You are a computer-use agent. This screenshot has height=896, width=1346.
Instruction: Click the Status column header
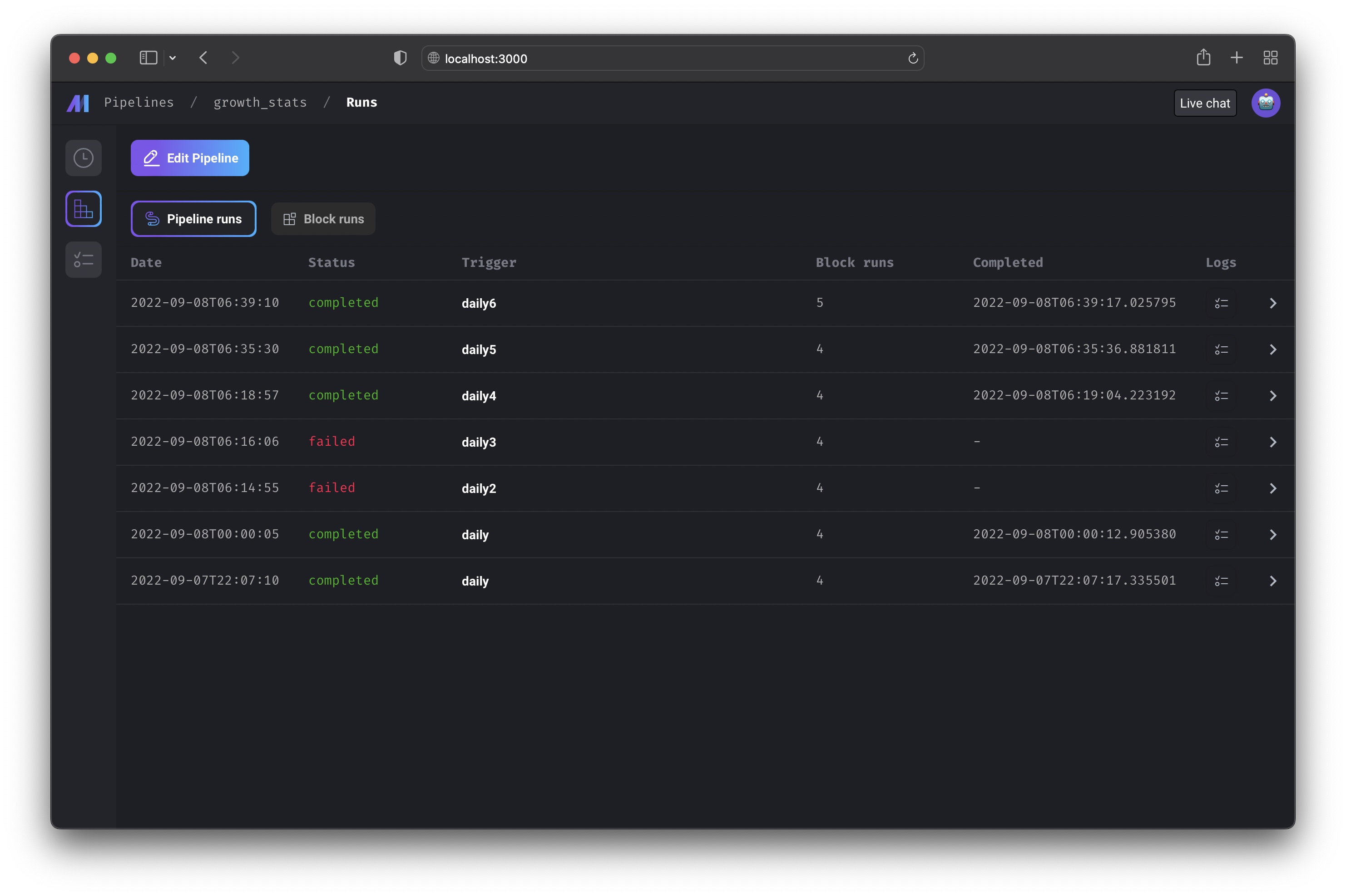pyautogui.click(x=332, y=263)
